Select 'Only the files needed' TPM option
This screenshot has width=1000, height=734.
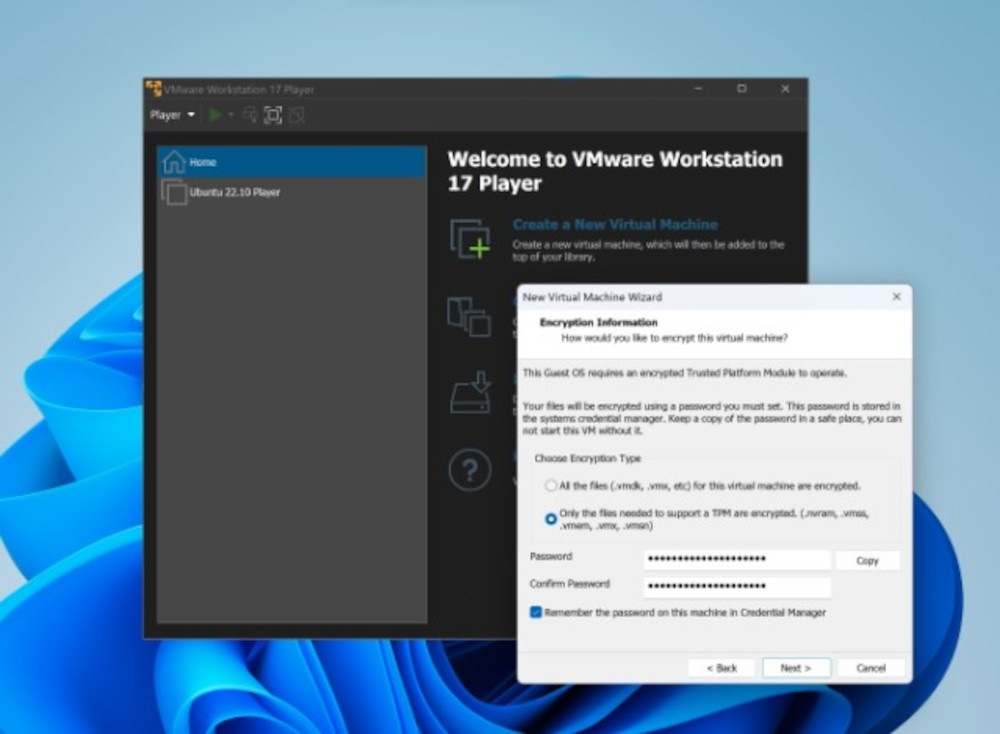pos(551,518)
